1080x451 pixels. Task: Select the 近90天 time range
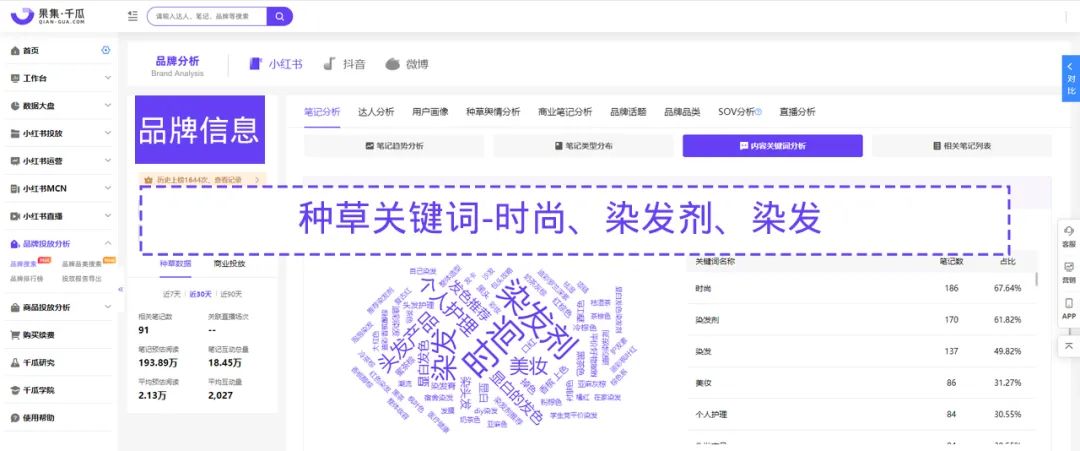231,294
